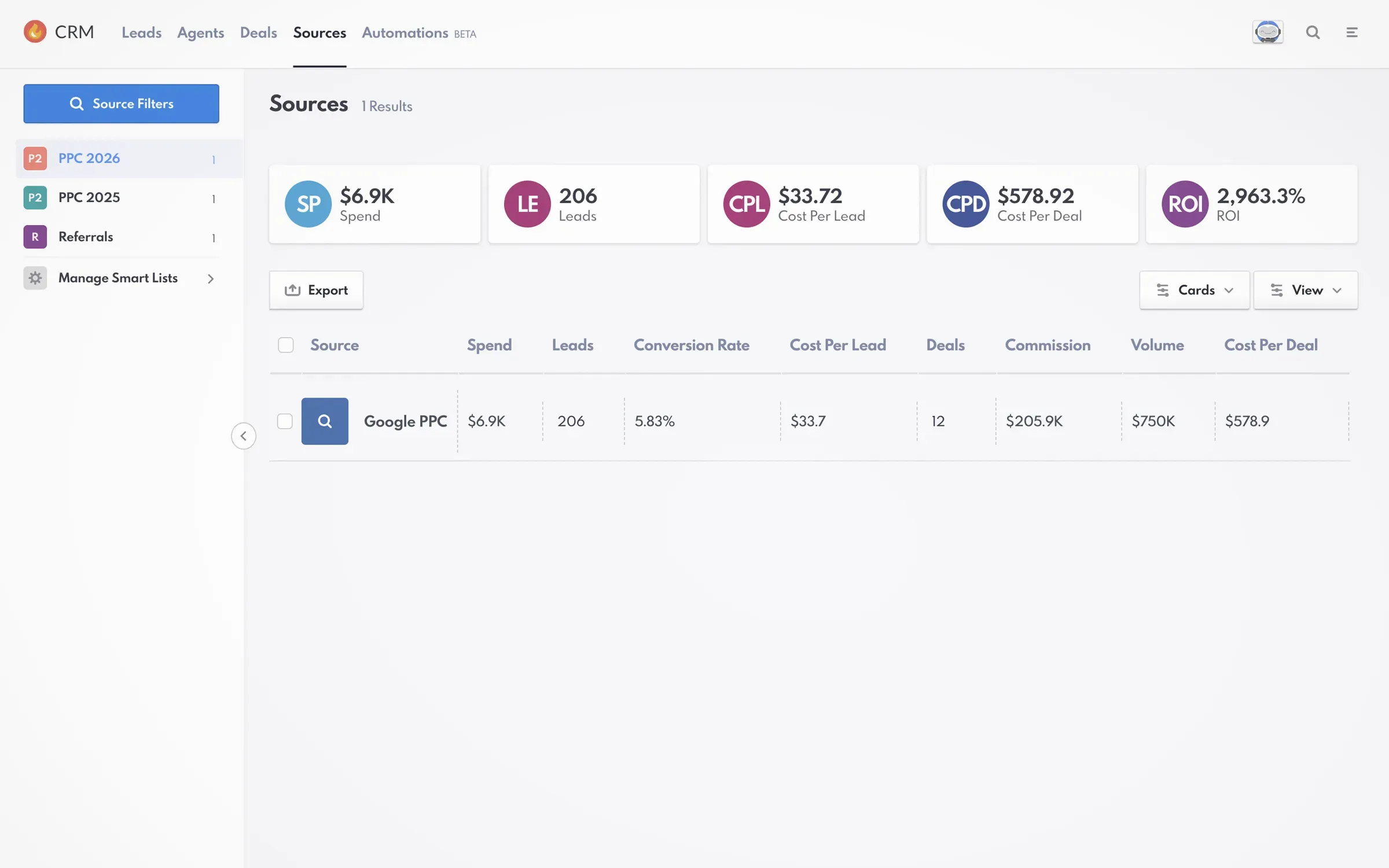Open the Google PPC source name
Image resolution: width=1389 pixels, height=868 pixels.
(405, 421)
